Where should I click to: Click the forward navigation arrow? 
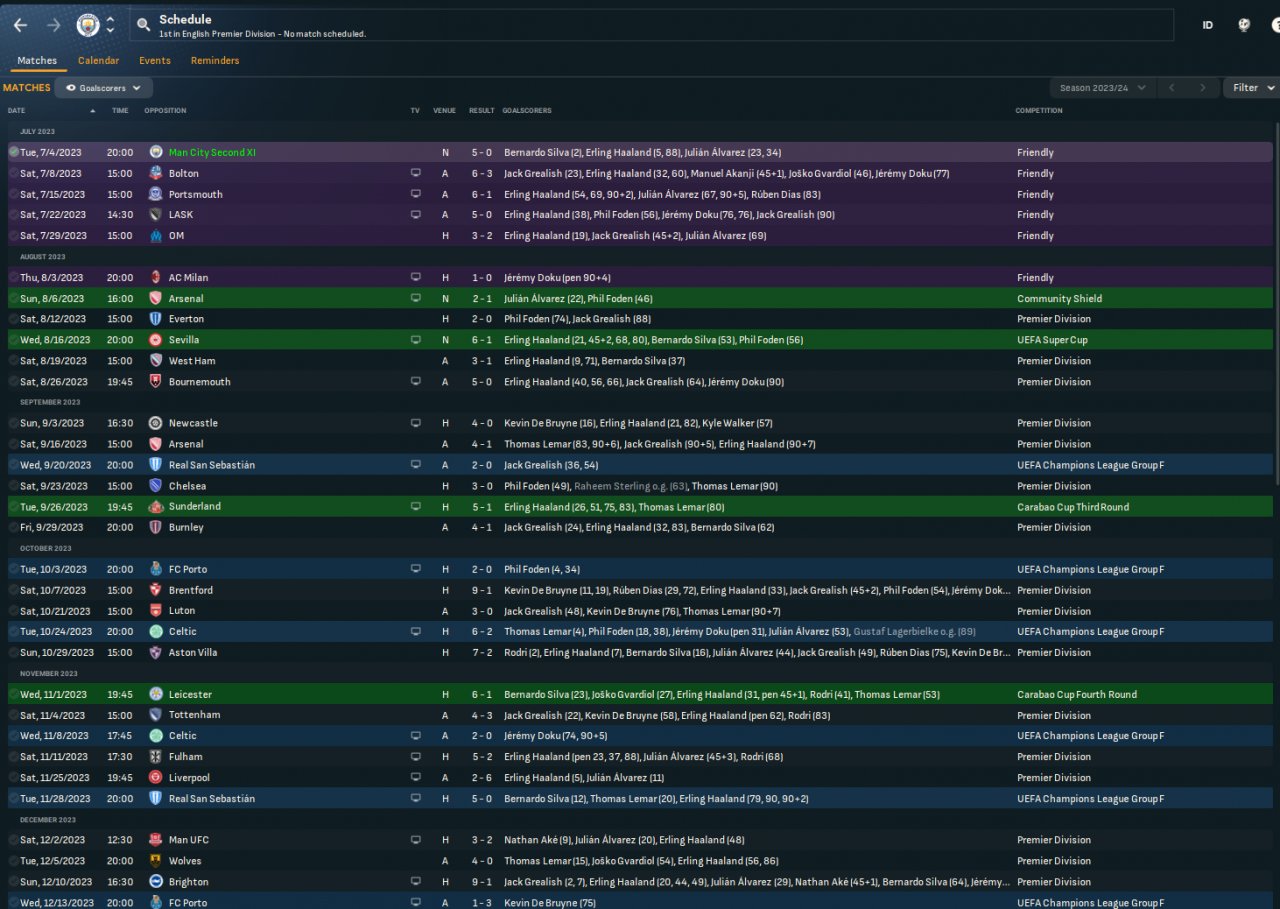click(x=53, y=25)
